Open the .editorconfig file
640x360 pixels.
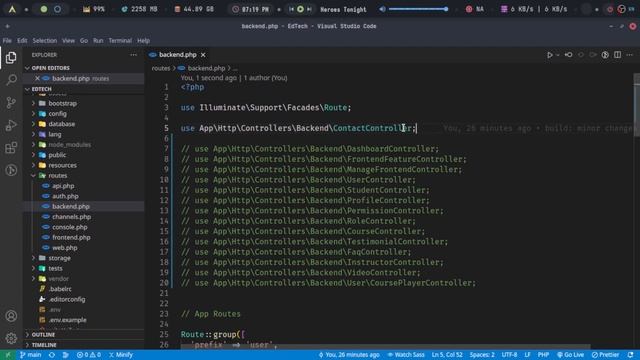[x=67, y=299]
